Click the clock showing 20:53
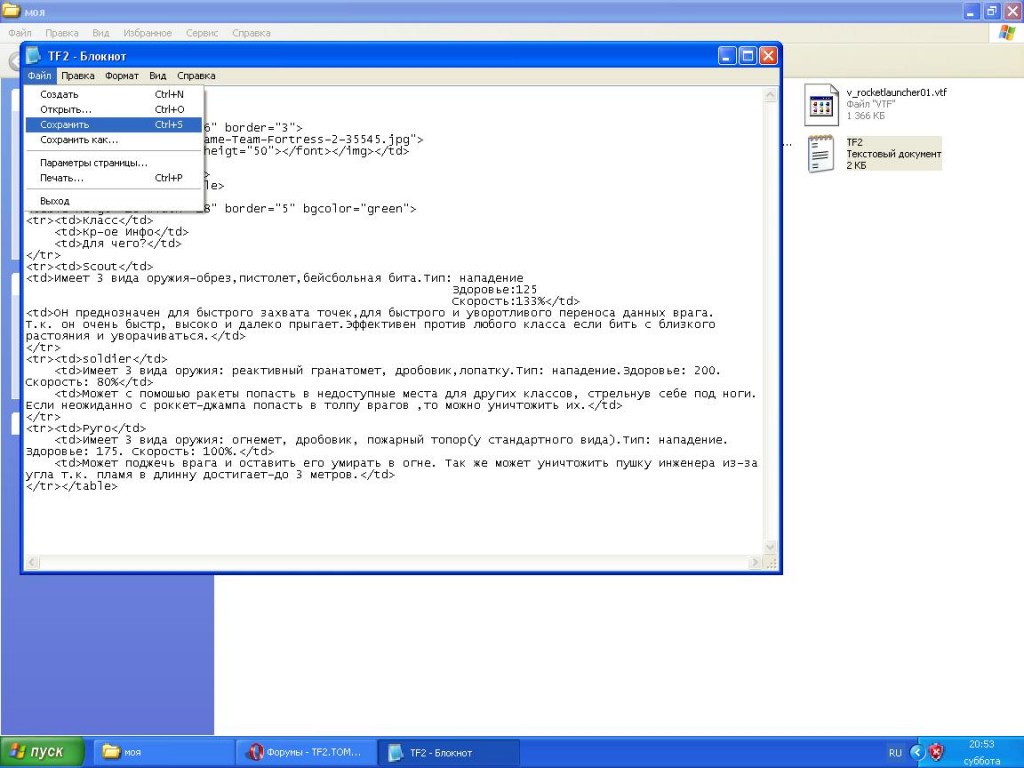Screen dimensions: 1024x768 coord(982,744)
